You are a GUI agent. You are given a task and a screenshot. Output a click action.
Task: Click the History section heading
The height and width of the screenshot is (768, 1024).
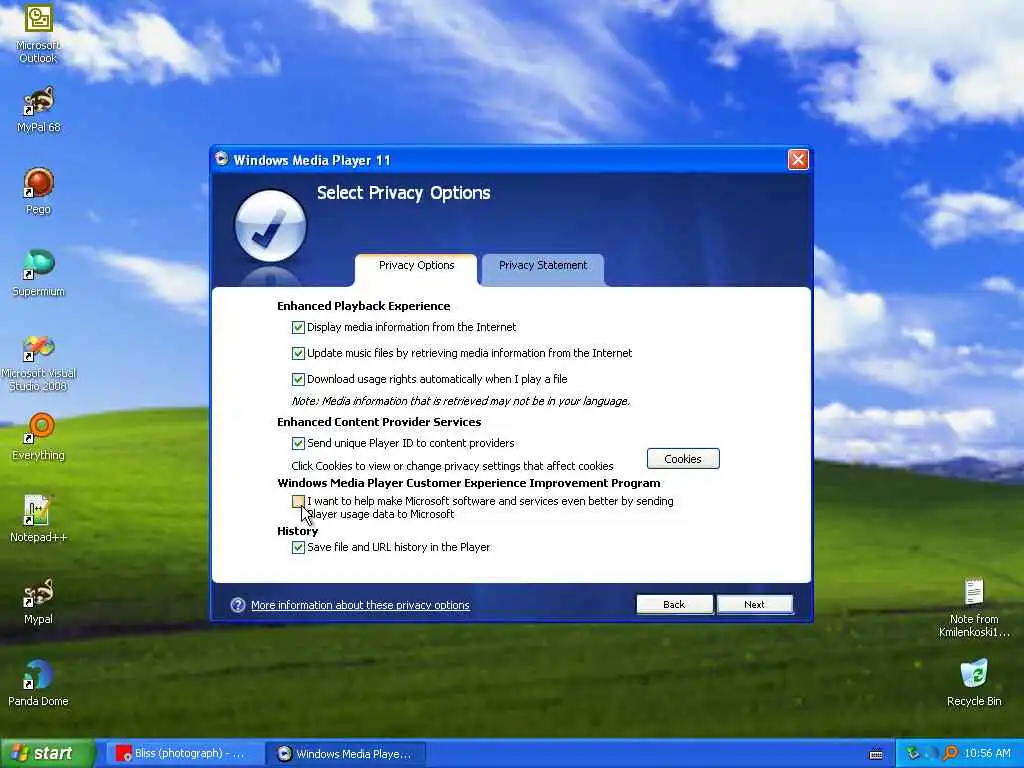click(297, 531)
